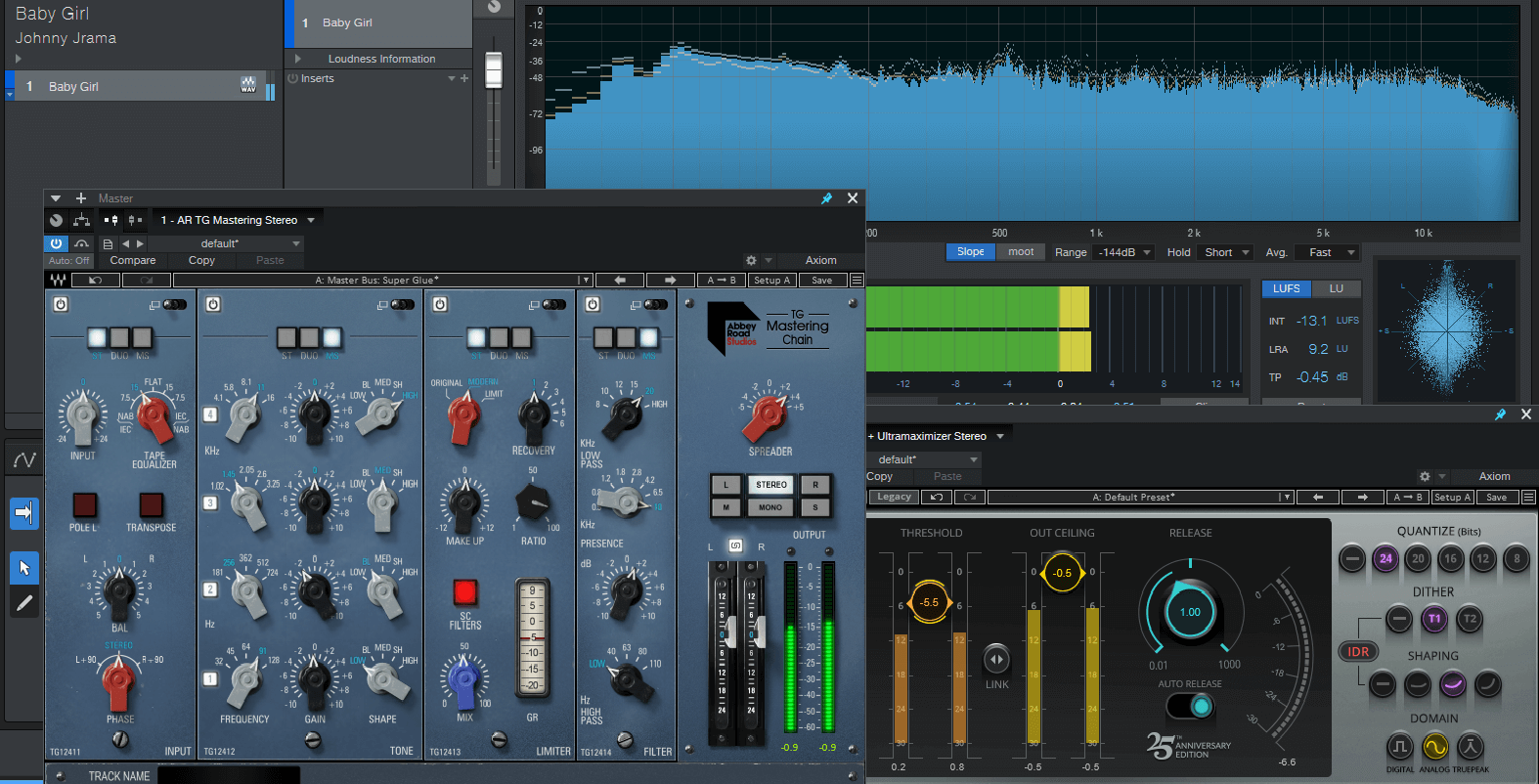The width and height of the screenshot is (1539, 784).
Task: Pin the Master plugin window
Action: click(827, 198)
